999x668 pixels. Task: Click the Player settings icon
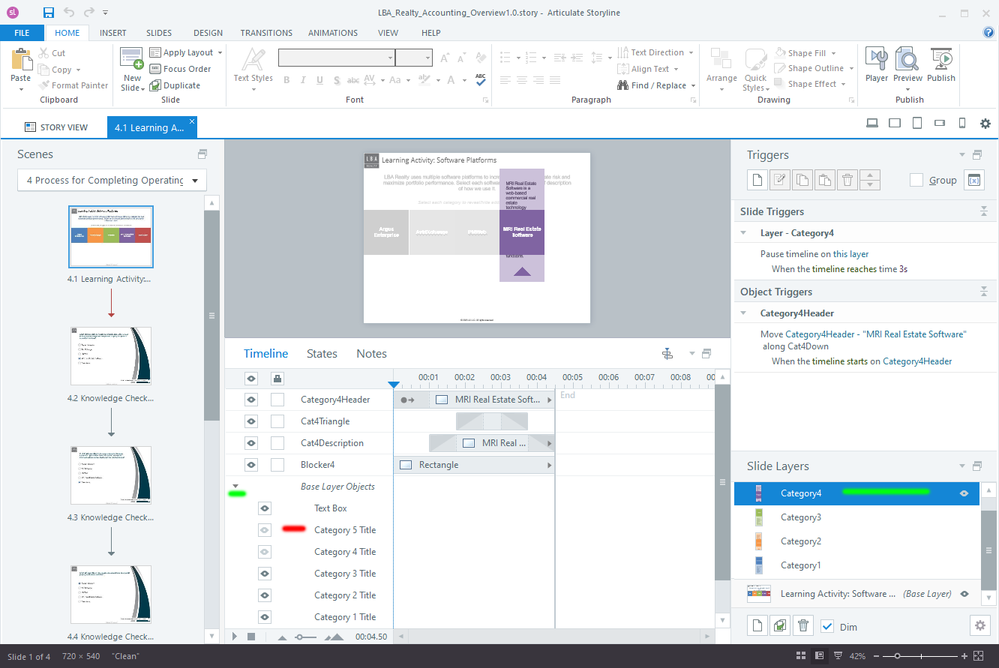coord(876,64)
